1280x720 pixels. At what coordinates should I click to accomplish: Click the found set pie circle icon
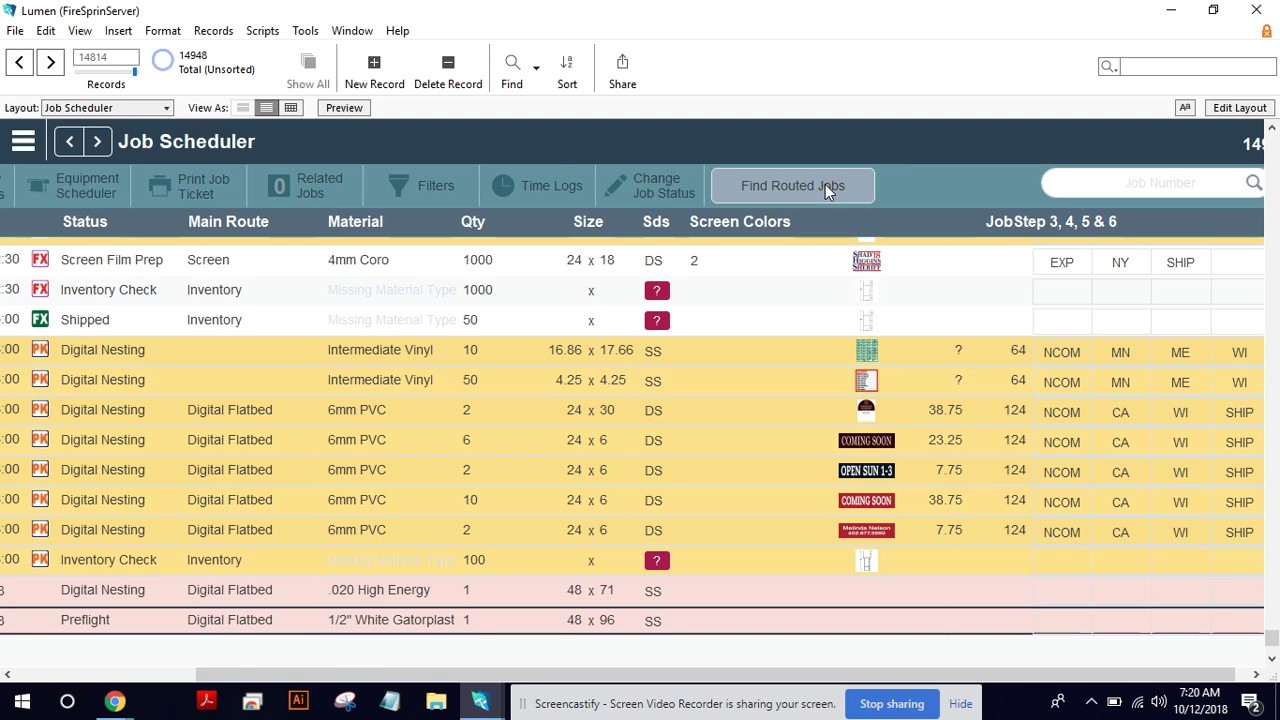click(x=162, y=62)
